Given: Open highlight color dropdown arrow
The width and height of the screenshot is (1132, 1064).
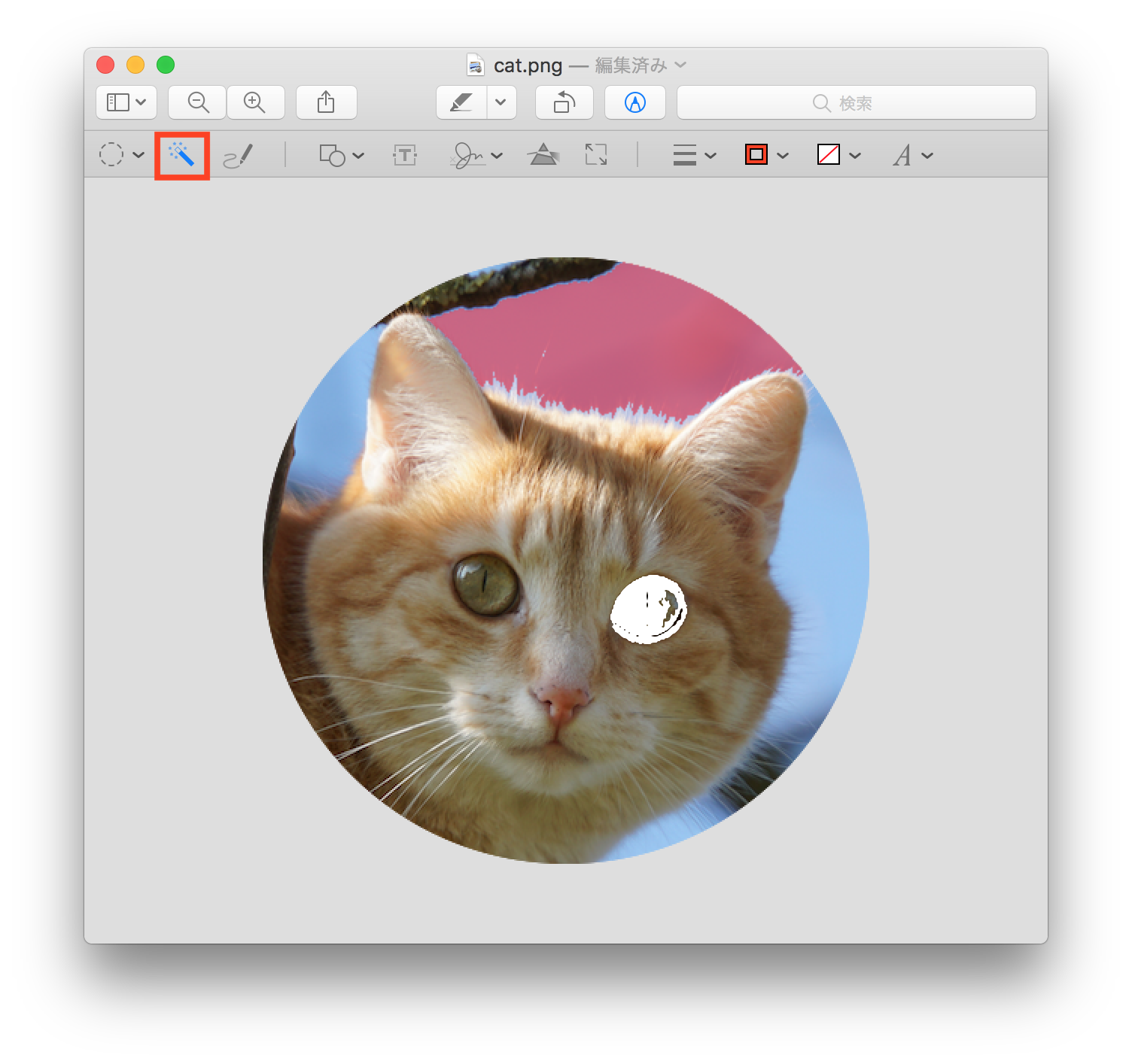Looking at the screenshot, I should coord(501,102).
